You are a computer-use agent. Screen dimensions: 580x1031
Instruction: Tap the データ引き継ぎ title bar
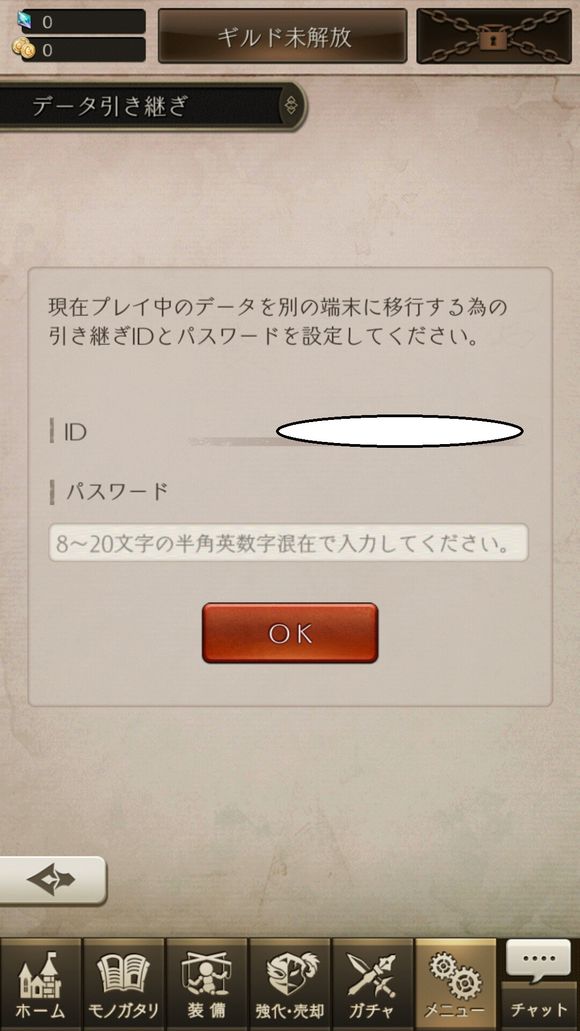tap(153, 106)
